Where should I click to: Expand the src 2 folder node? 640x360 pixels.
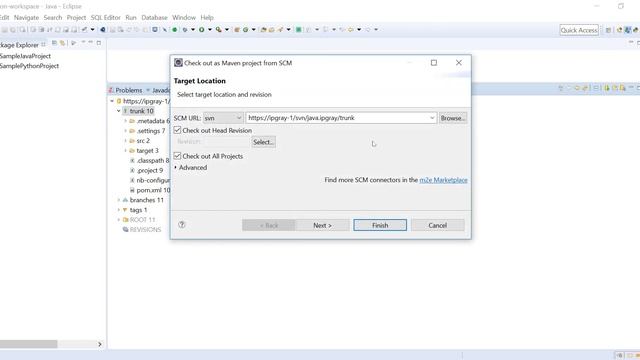[x=125, y=140]
